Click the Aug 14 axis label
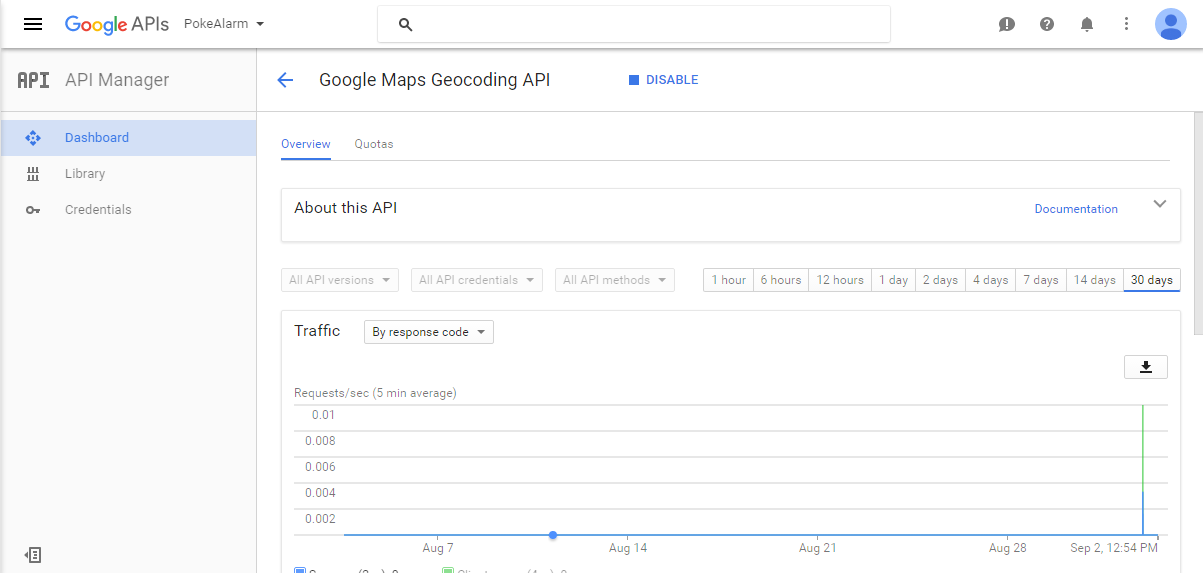 click(x=628, y=548)
